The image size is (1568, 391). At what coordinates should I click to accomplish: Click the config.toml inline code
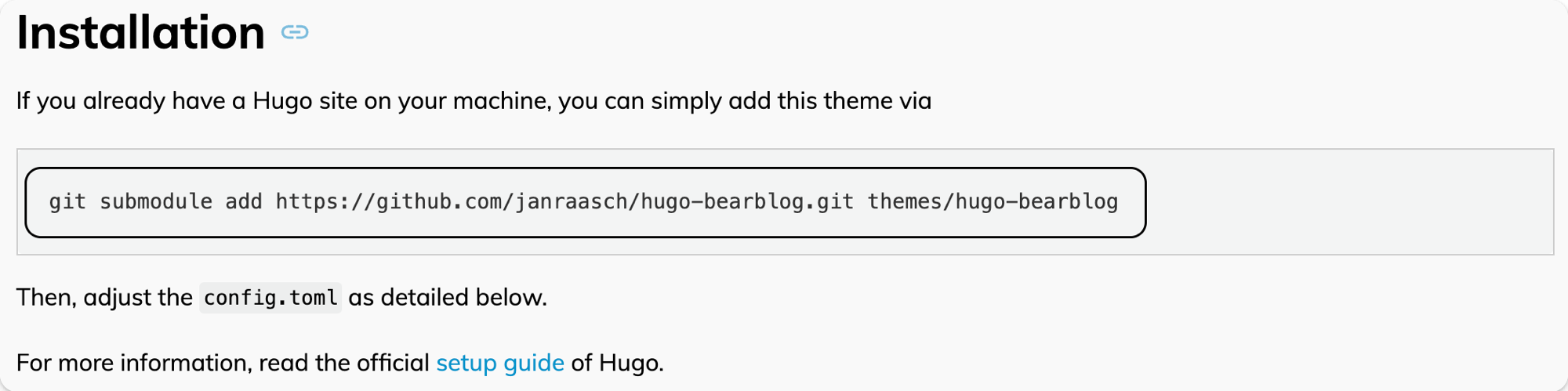270,298
